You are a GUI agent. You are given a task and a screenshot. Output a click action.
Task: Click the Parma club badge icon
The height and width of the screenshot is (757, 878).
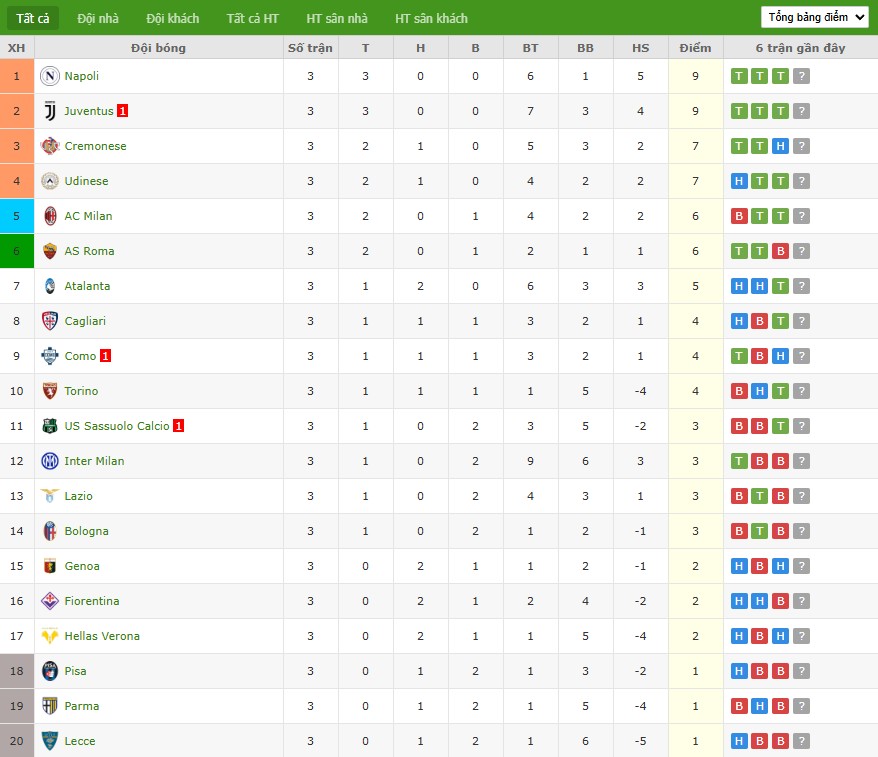50,706
